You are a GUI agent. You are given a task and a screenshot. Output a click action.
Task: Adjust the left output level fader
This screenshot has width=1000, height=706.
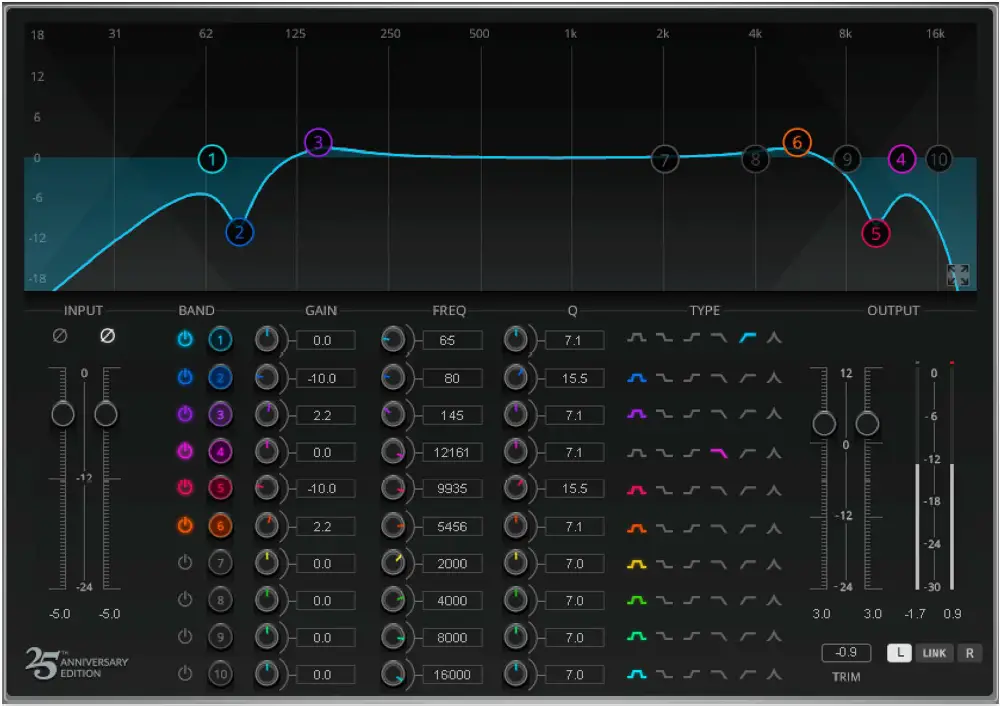(x=824, y=424)
